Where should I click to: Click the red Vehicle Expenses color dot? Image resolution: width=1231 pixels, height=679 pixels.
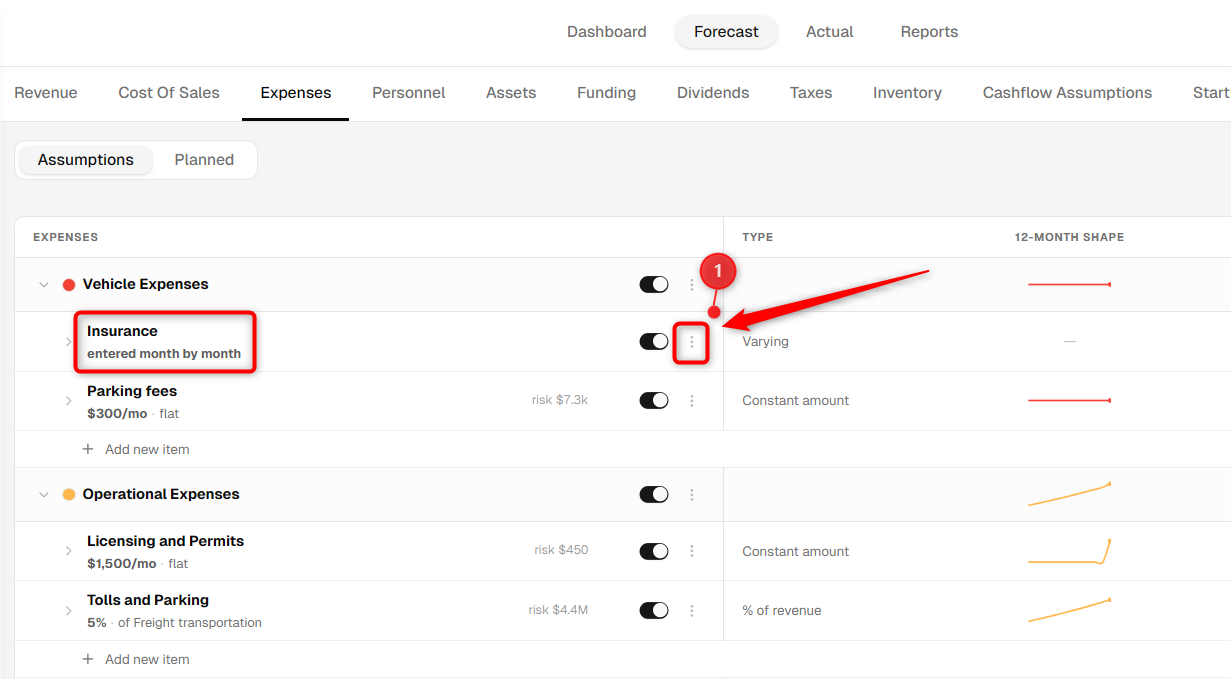[69, 285]
